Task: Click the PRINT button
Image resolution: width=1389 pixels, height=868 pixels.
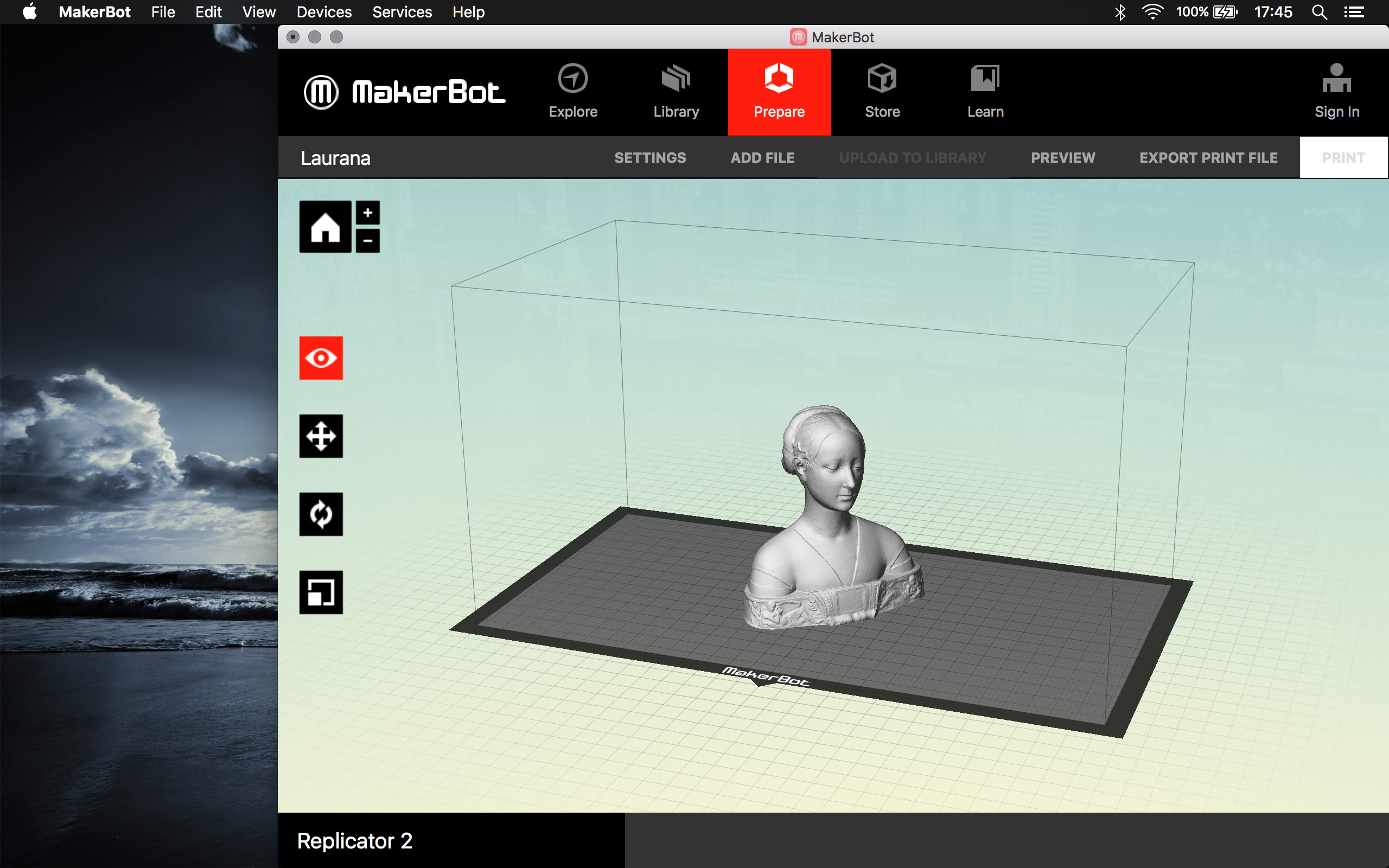Action: 1343,158
